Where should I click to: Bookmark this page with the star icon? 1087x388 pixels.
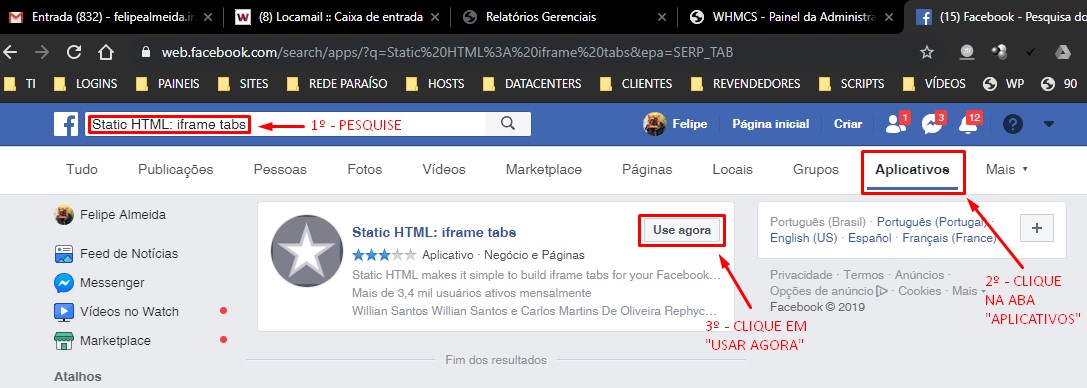point(926,52)
